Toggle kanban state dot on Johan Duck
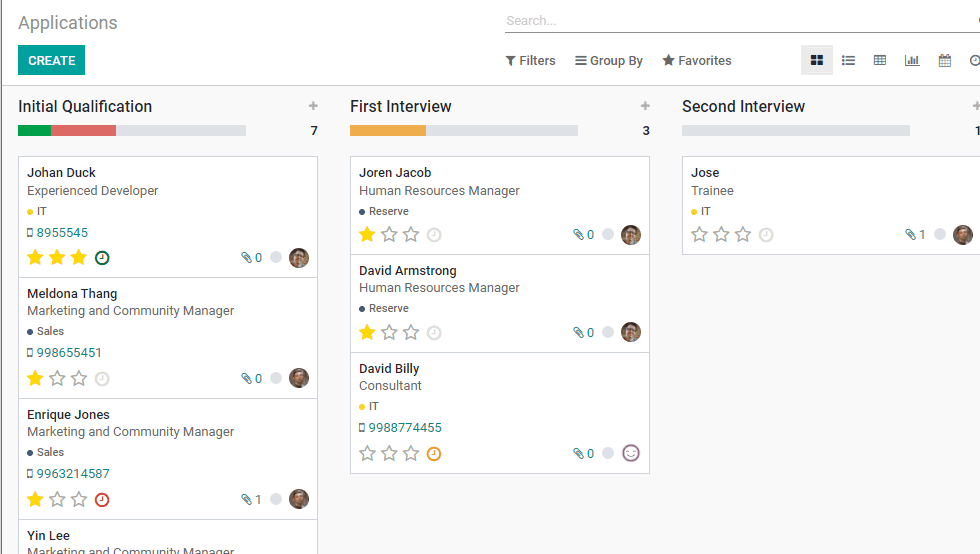The image size is (980, 554). 276,258
